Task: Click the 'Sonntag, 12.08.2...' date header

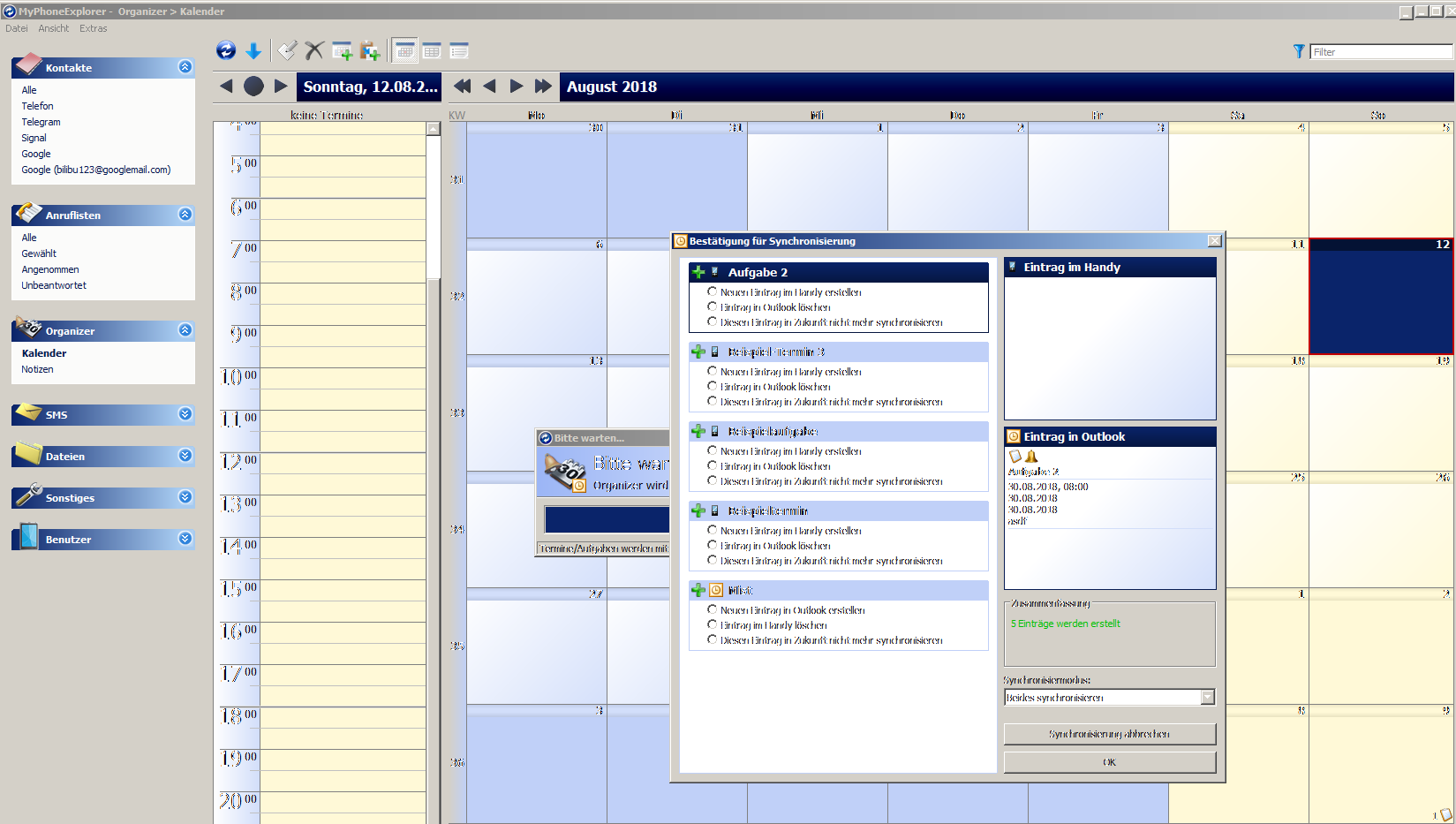Action: [x=371, y=87]
